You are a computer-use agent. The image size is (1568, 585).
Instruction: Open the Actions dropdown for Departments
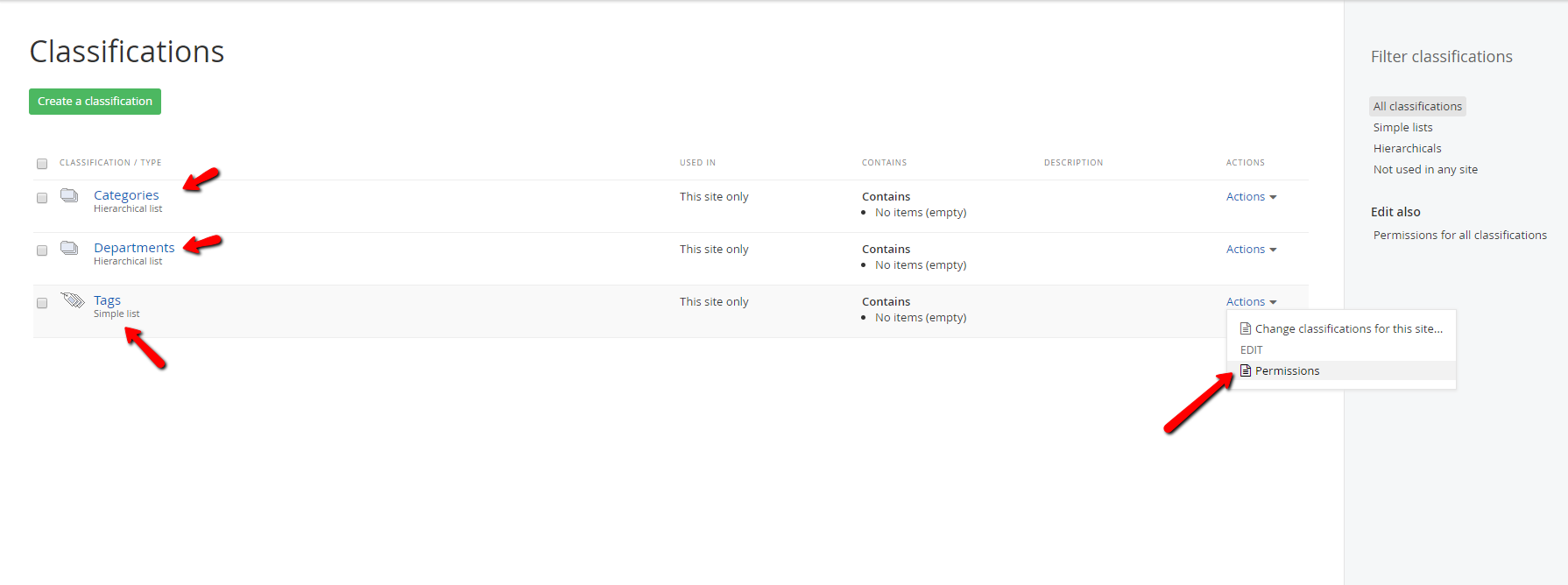tap(1251, 250)
